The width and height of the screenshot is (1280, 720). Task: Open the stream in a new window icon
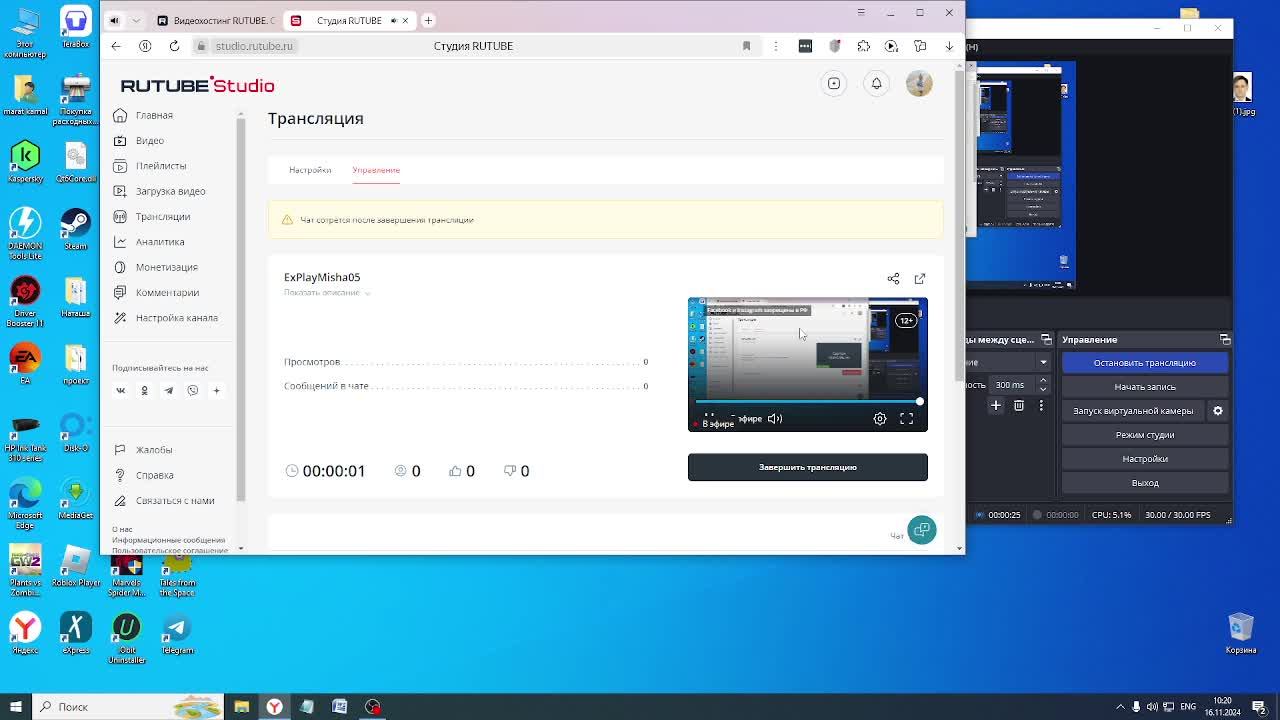pos(920,279)
